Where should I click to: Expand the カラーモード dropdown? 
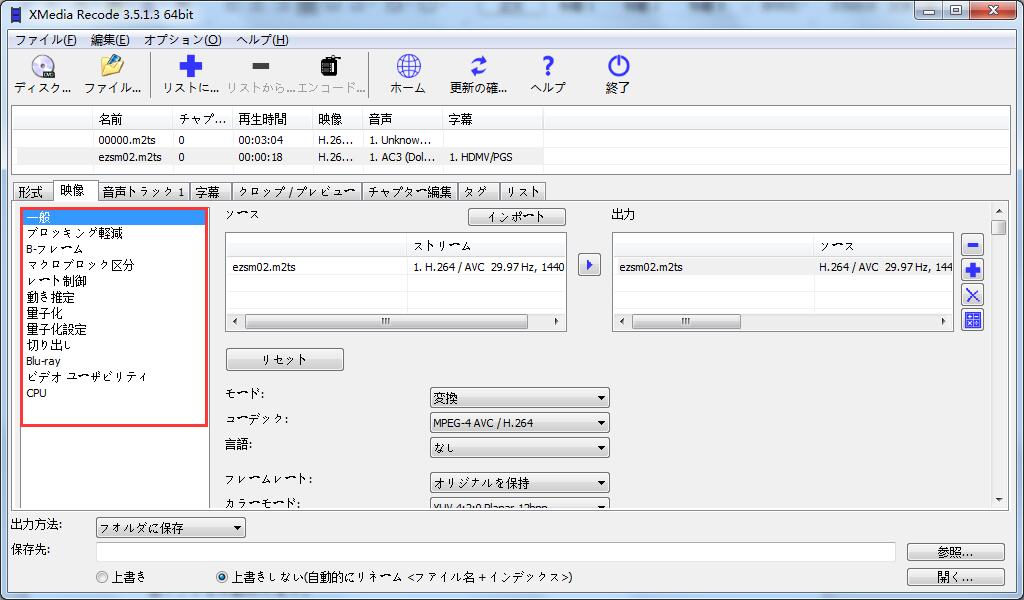[520, 504]
